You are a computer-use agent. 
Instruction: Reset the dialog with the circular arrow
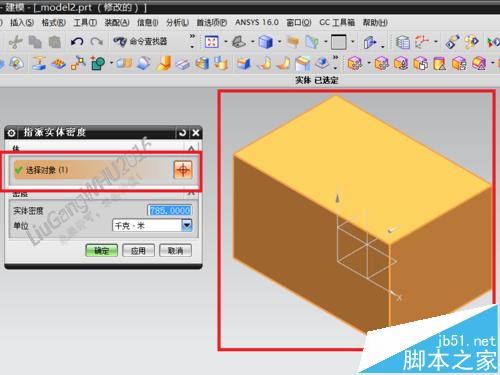pyautogui.click(x=182, y=133)
